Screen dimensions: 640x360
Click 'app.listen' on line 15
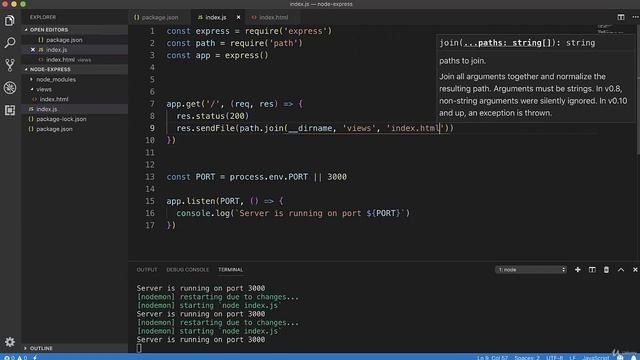point(191,201)
